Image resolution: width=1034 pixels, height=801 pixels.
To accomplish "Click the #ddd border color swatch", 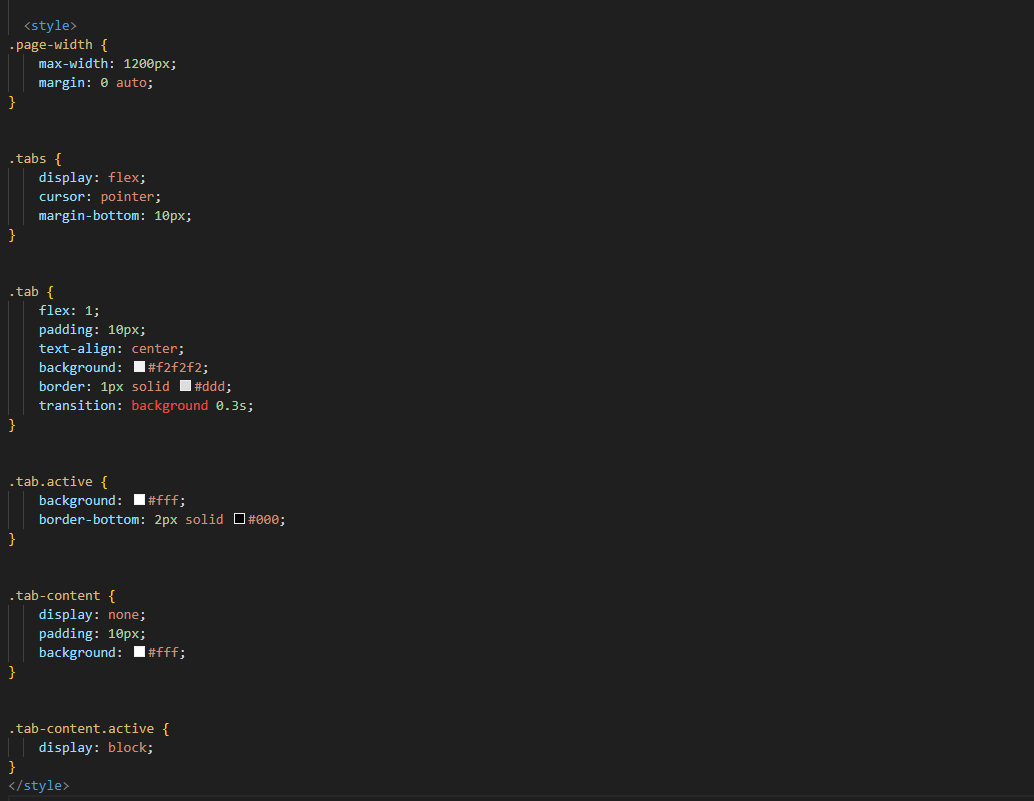I will 185,386.
